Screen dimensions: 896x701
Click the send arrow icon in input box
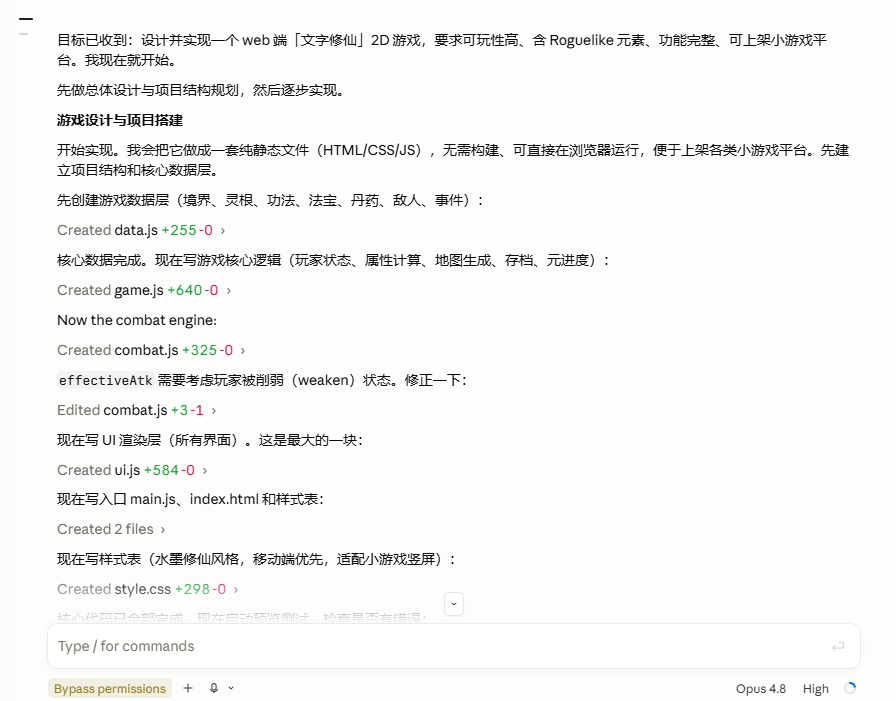tap(838, 646)
